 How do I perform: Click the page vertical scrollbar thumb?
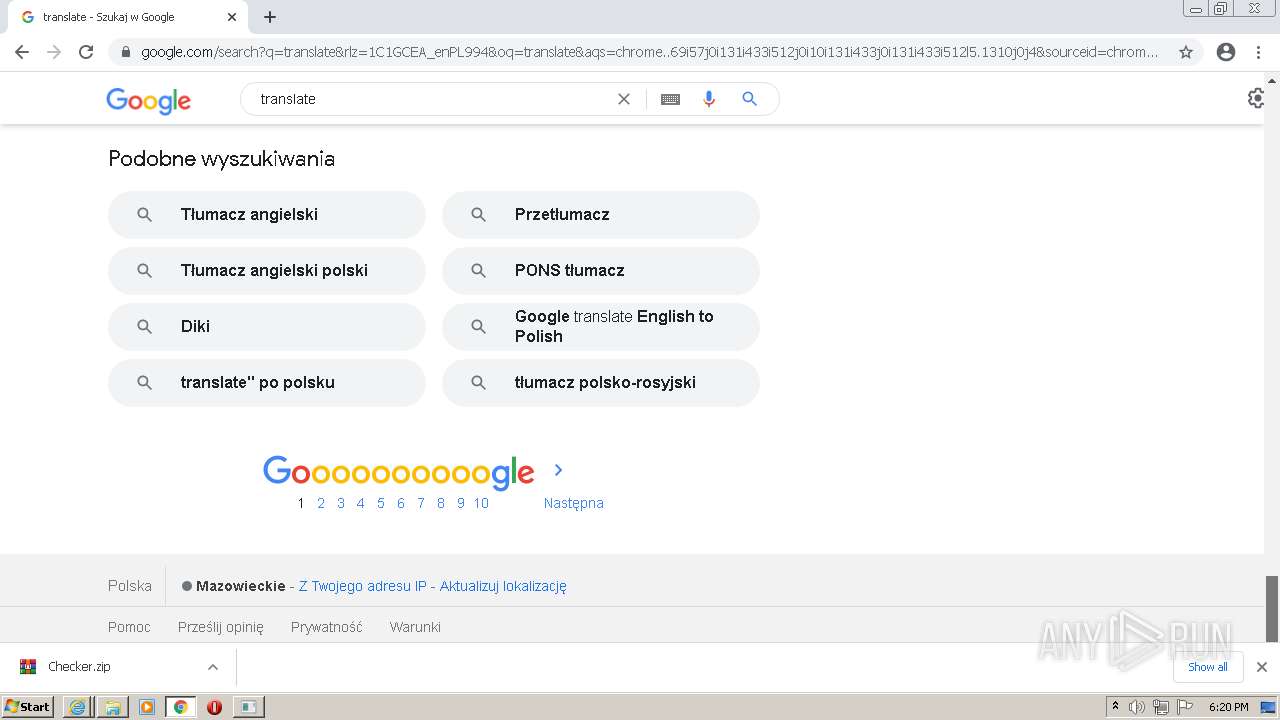(1272, 608)
